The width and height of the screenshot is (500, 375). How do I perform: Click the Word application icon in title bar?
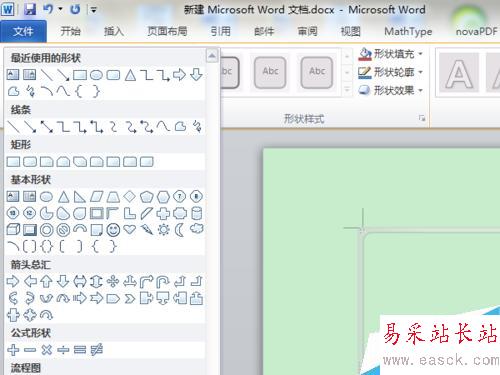click(x=8, y=9)
